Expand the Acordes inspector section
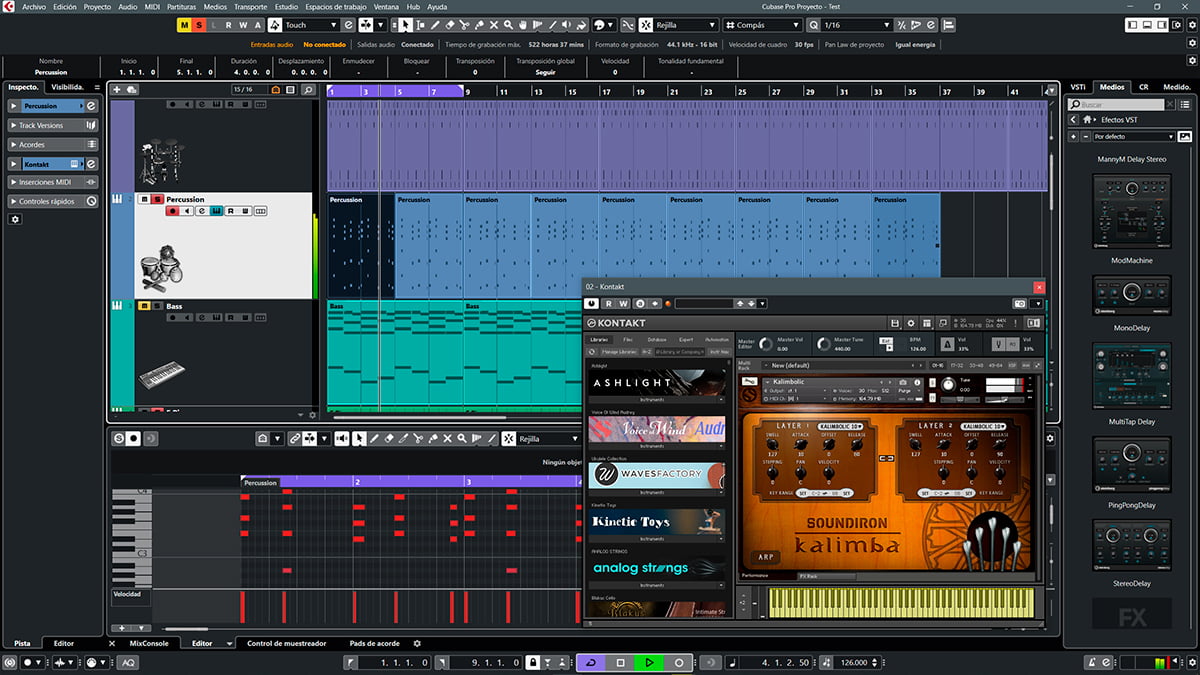 point(53,144)
